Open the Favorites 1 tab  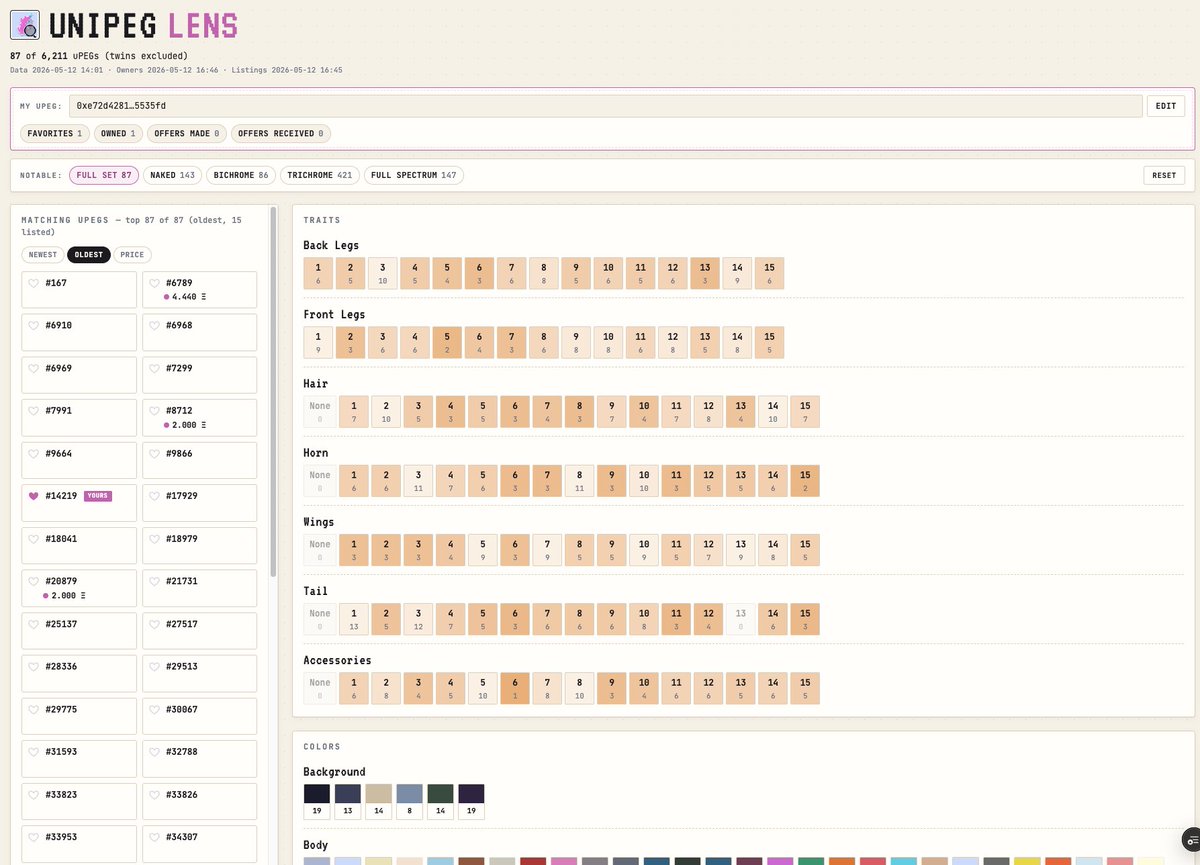[x=55, y=133]
